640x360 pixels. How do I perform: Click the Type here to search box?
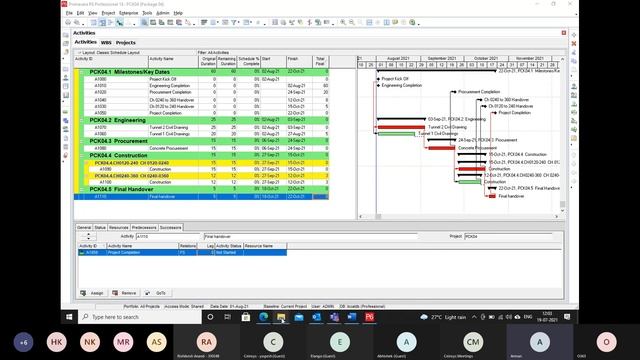[140, 317]
